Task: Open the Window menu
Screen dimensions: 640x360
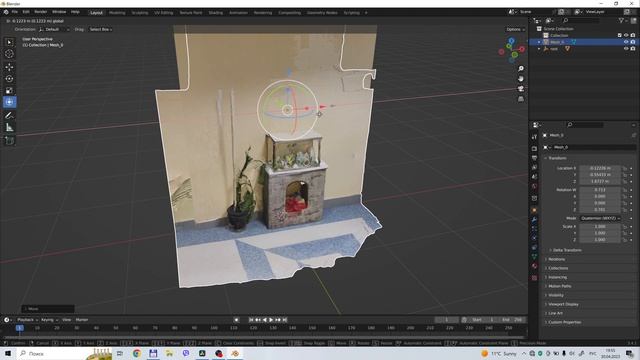Action: pyautogui.click(x=59, y=12)
